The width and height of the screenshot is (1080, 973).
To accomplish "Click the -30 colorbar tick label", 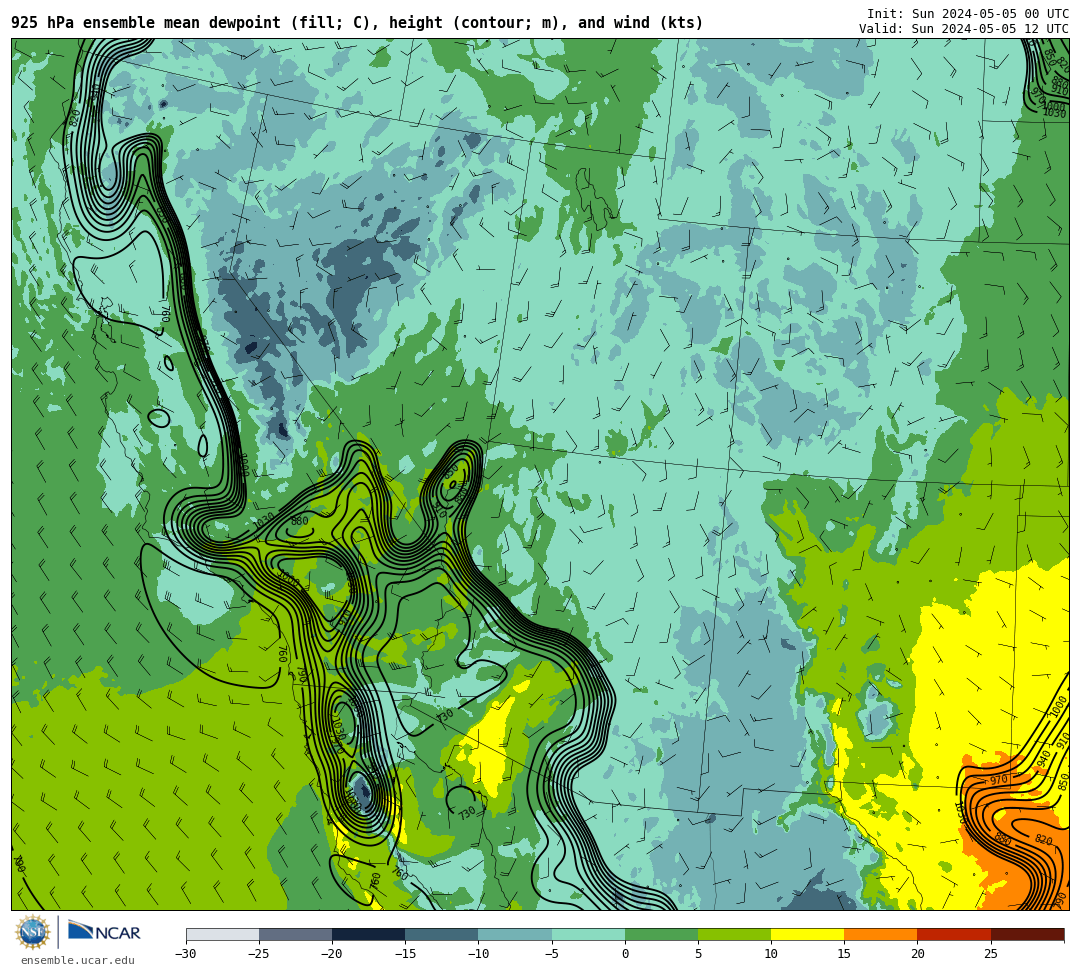I will (x=186, y=954).
